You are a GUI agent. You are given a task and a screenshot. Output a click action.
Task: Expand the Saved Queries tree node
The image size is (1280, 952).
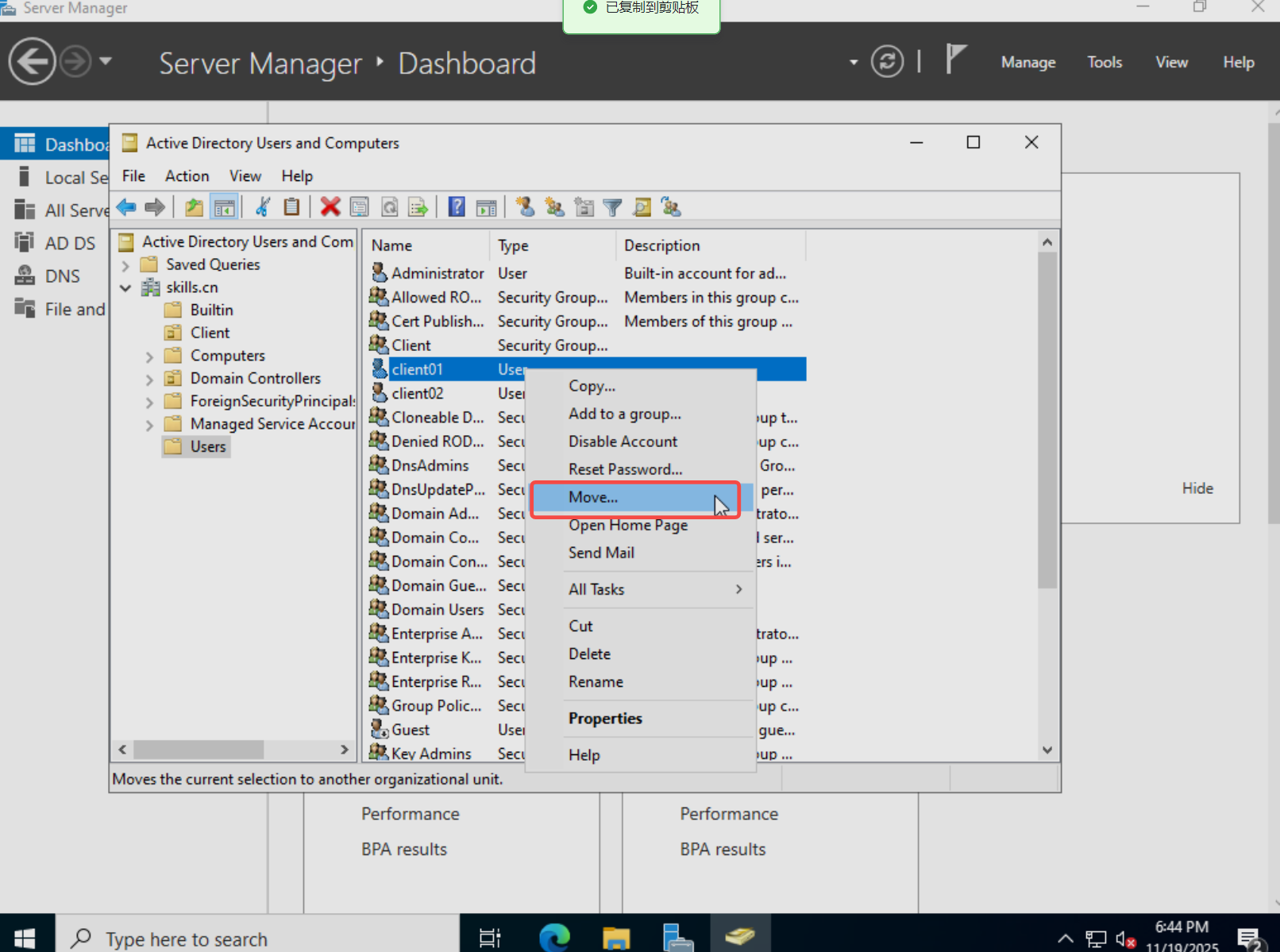click(x=125, y=265)
